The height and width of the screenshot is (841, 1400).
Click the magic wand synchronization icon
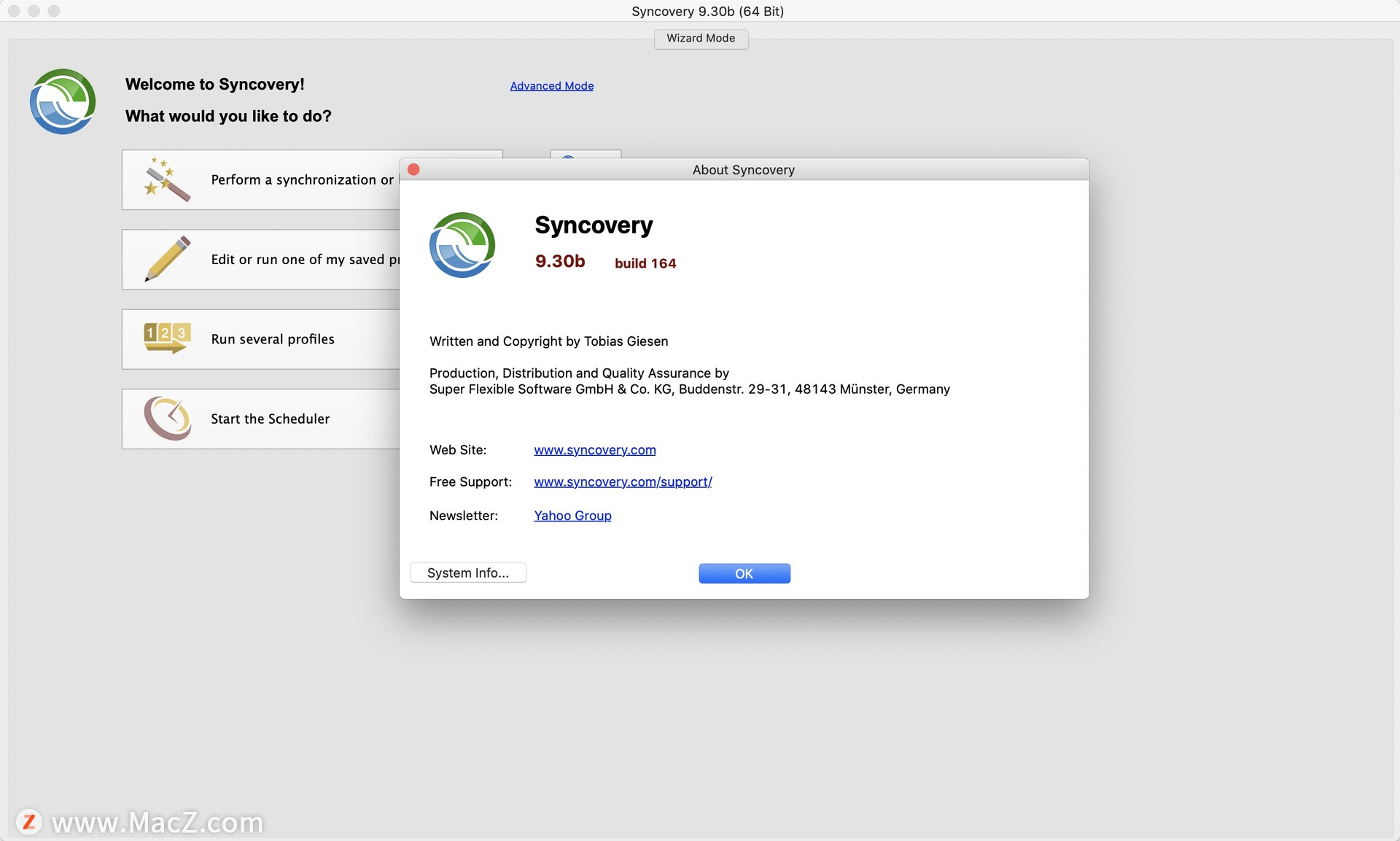pos(167,179)
